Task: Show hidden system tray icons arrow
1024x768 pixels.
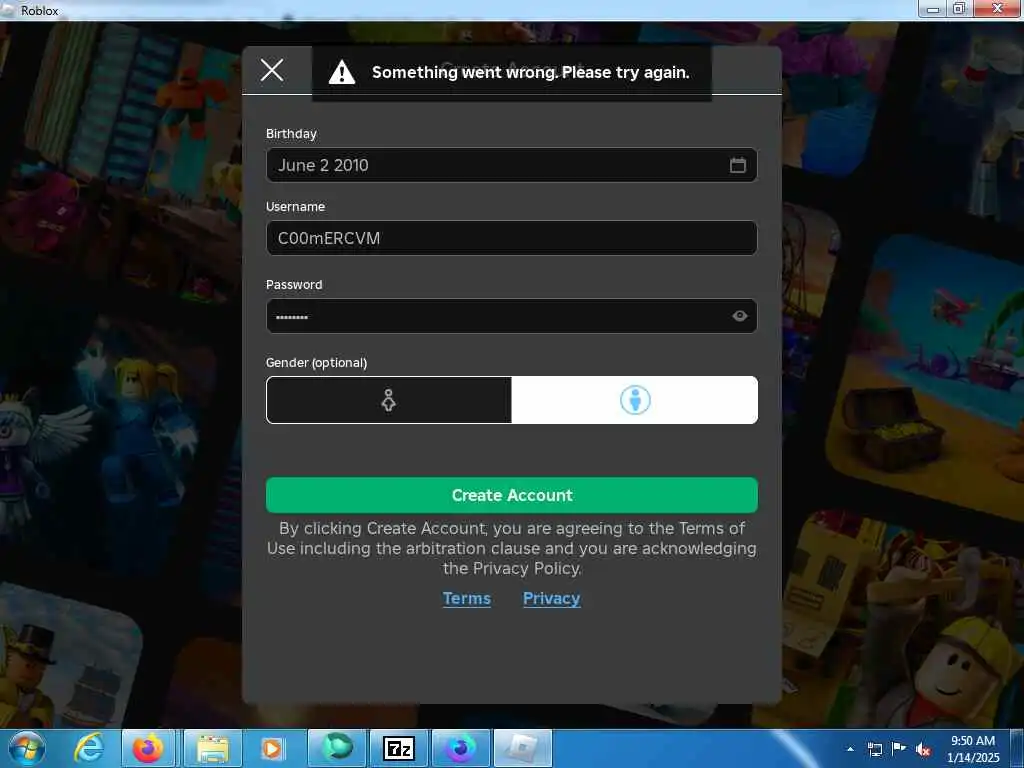Action: pos(850,749)
